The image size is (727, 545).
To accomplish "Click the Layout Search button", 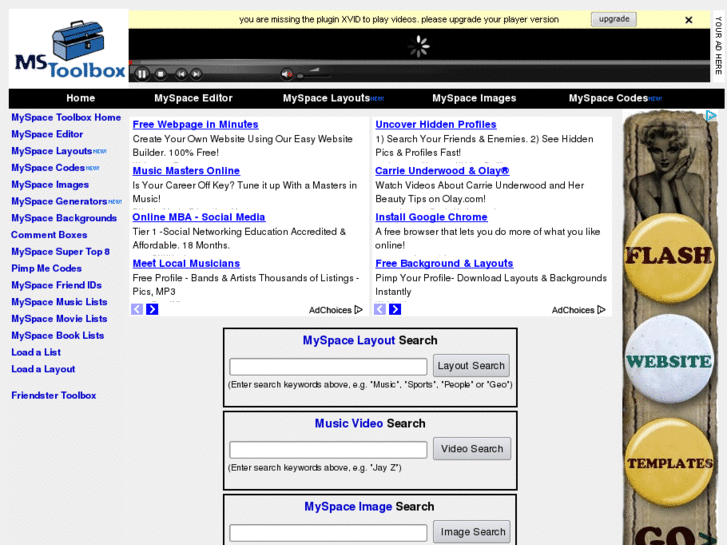I will click(471, 365).
